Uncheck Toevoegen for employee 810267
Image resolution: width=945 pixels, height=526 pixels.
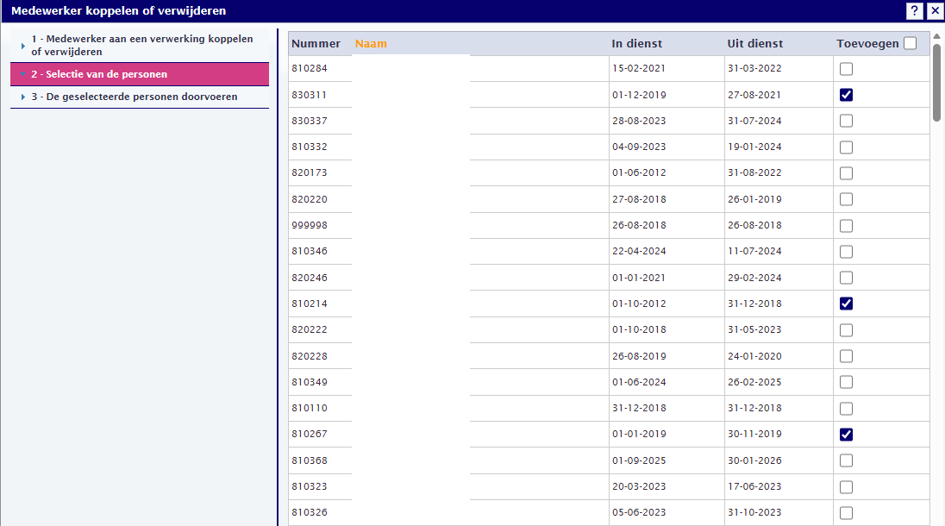[846, 434]
